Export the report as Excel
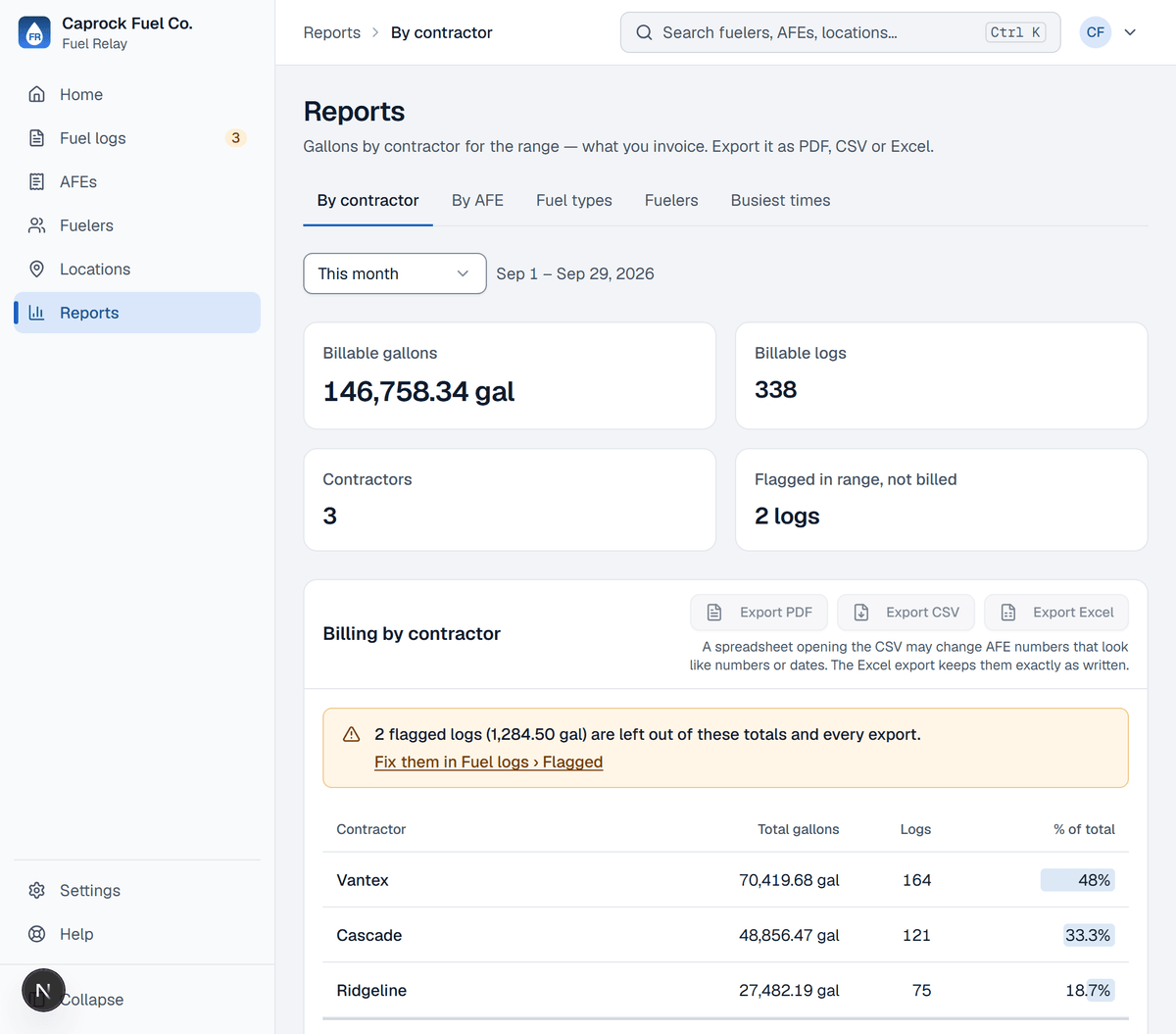 coord(1056,613)
